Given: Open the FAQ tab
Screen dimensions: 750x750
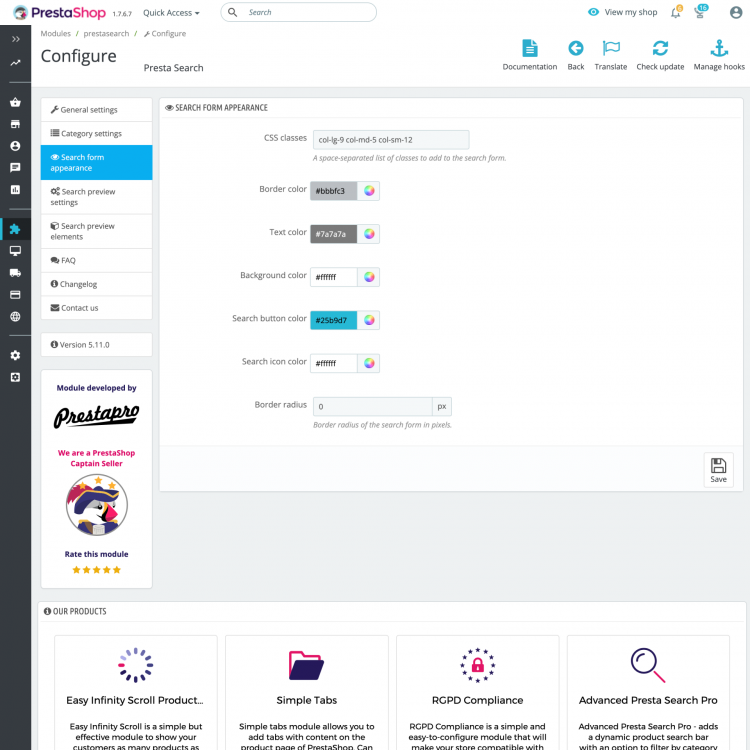Looking at the screenshot, I should tap(97, 260).
